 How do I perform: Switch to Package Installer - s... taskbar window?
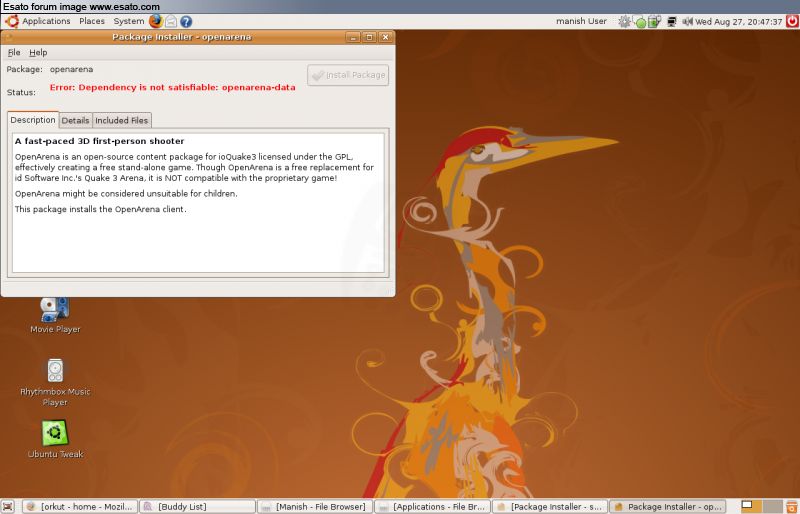549,506
